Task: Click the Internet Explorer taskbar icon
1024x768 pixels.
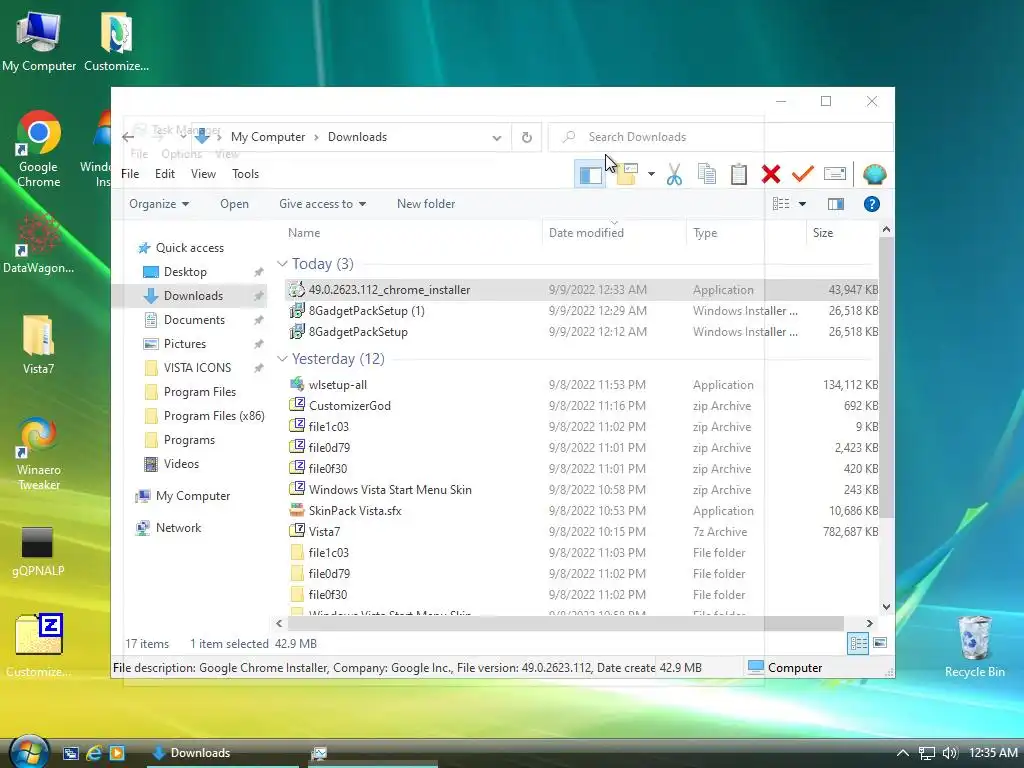Action: 93,753
